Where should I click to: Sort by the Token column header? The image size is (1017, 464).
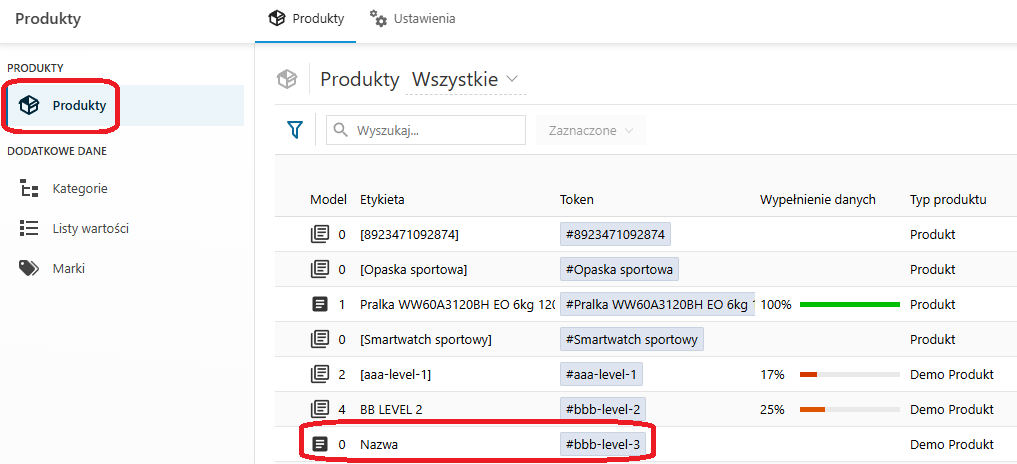[x=577, y=200]
